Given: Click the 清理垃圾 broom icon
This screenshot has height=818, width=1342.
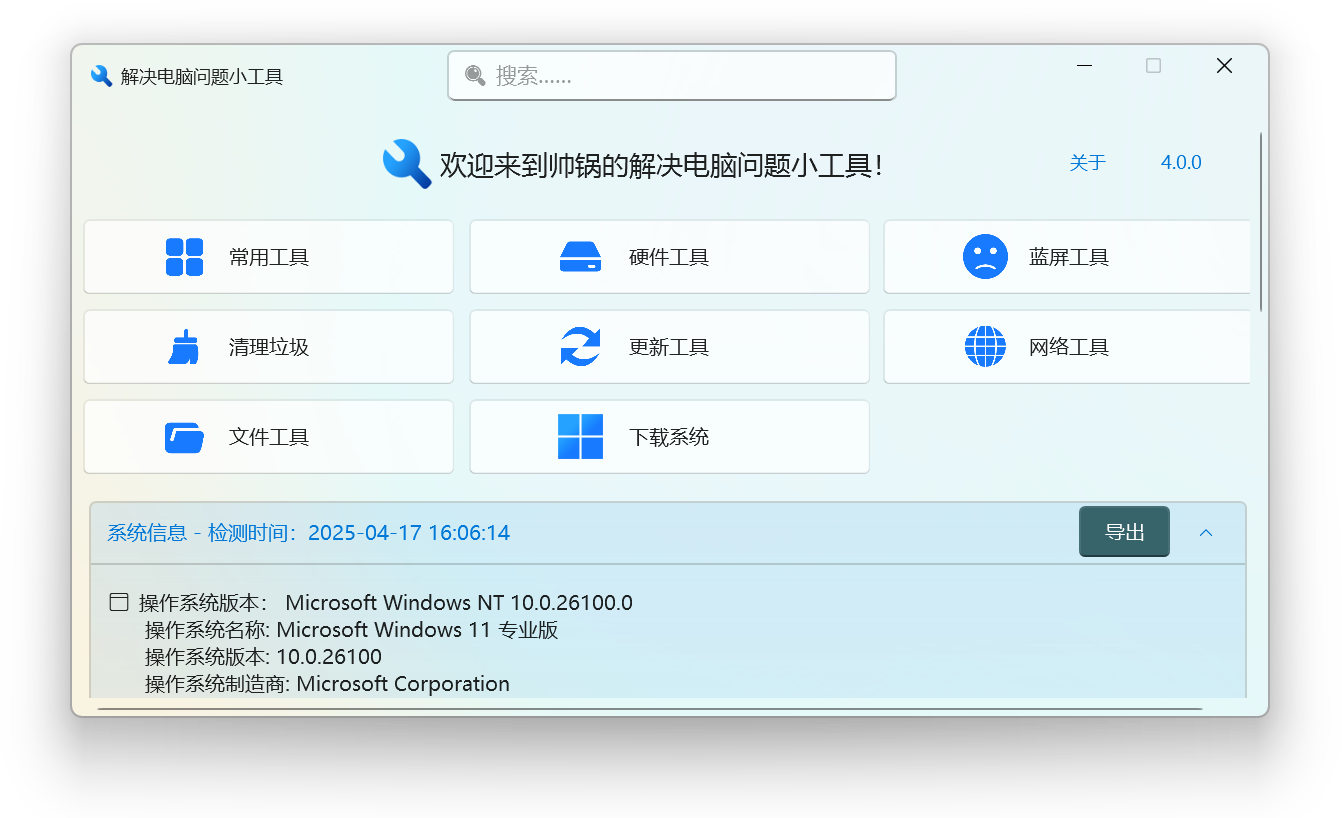Looking at the screenshot, I should click(184, 346).
